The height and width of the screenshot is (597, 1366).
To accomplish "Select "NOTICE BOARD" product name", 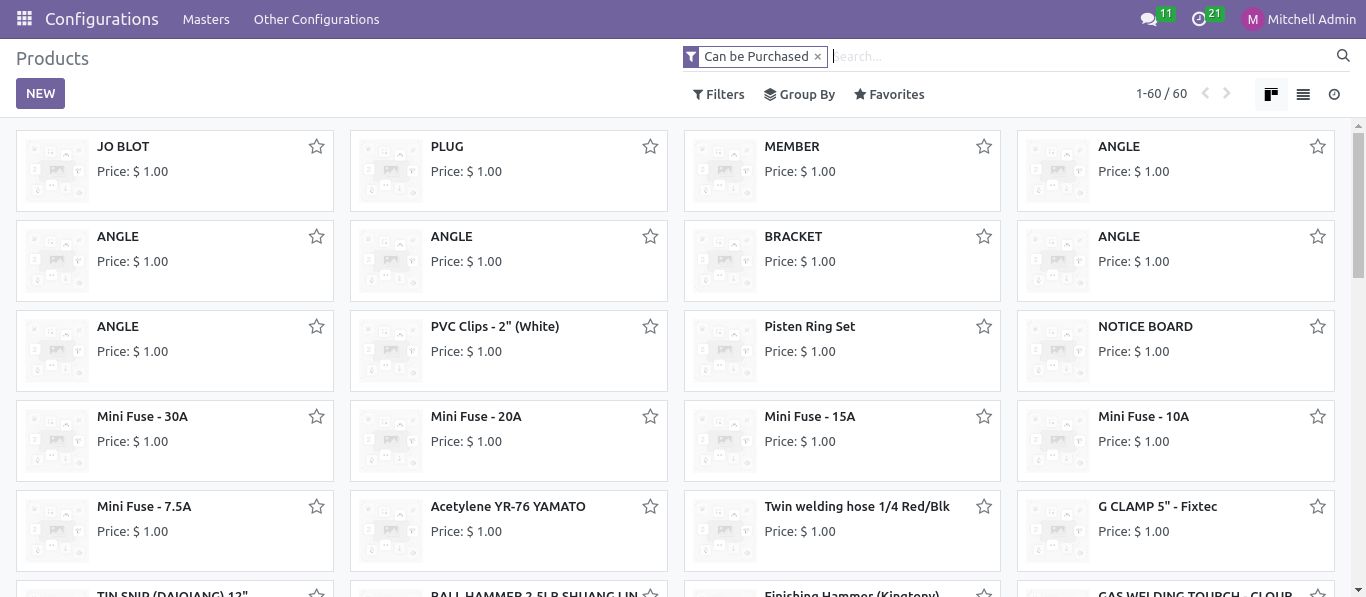I will click(1145, 327).
